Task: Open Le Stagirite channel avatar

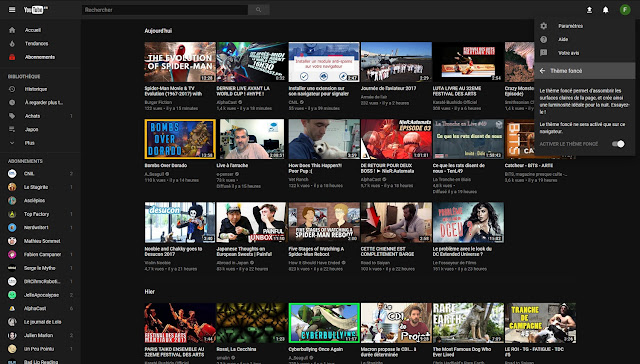Action: click(x=12, y=187)
